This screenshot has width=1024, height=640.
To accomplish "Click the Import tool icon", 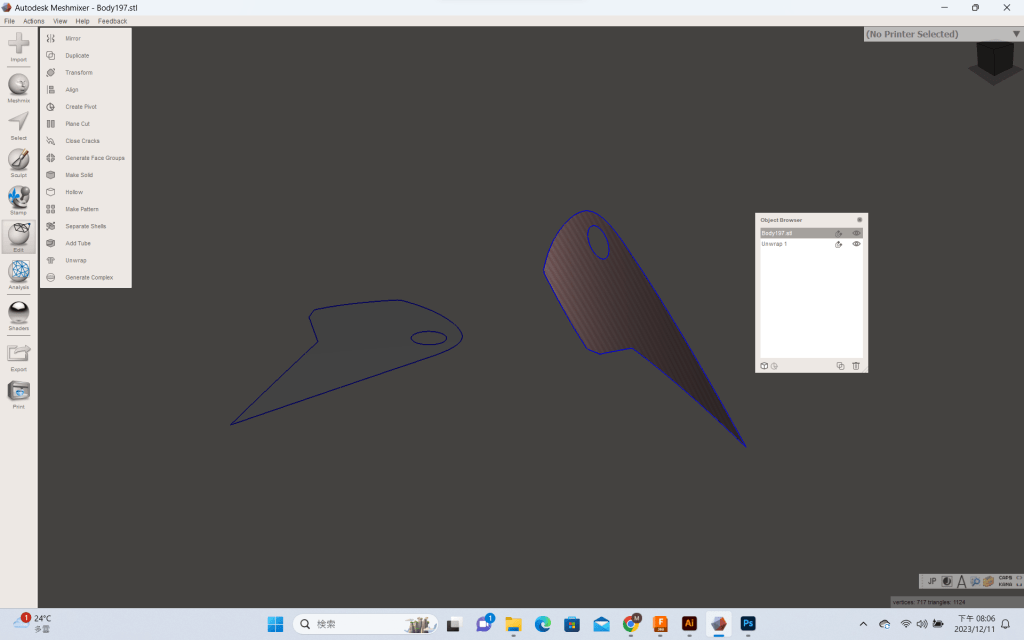I will pyautogui.click(x=19, y=44).
